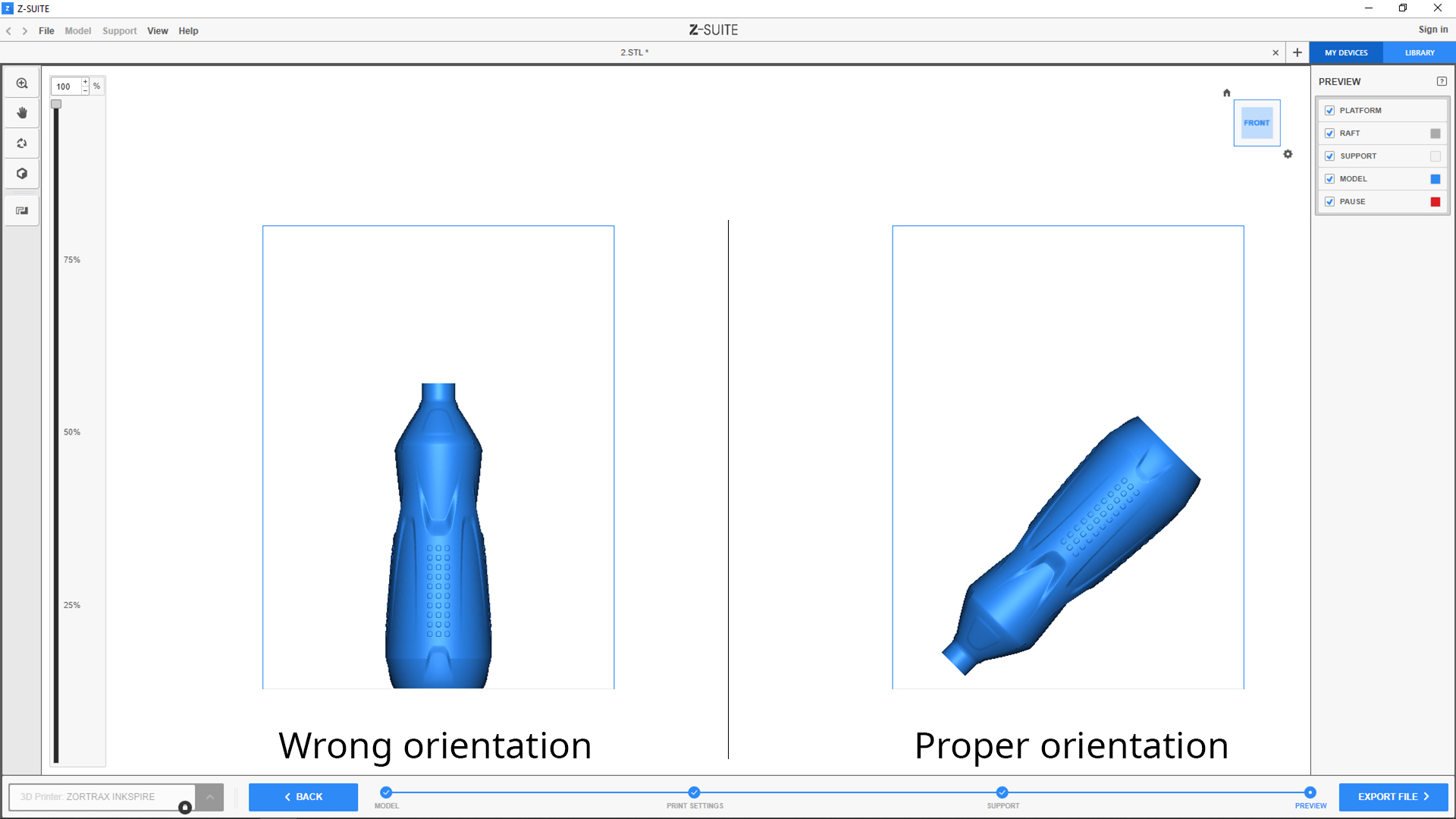Open the File menu
Image resolution: width=1456 pixels, height=819 pixels.
(46, 31)
